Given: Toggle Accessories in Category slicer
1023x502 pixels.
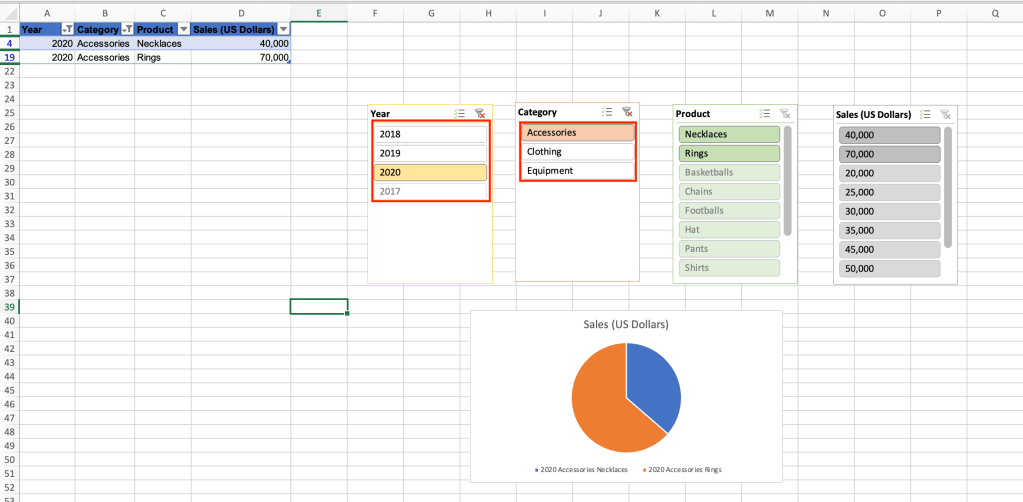Looking at the screenshot, I should tap(578, 133).
